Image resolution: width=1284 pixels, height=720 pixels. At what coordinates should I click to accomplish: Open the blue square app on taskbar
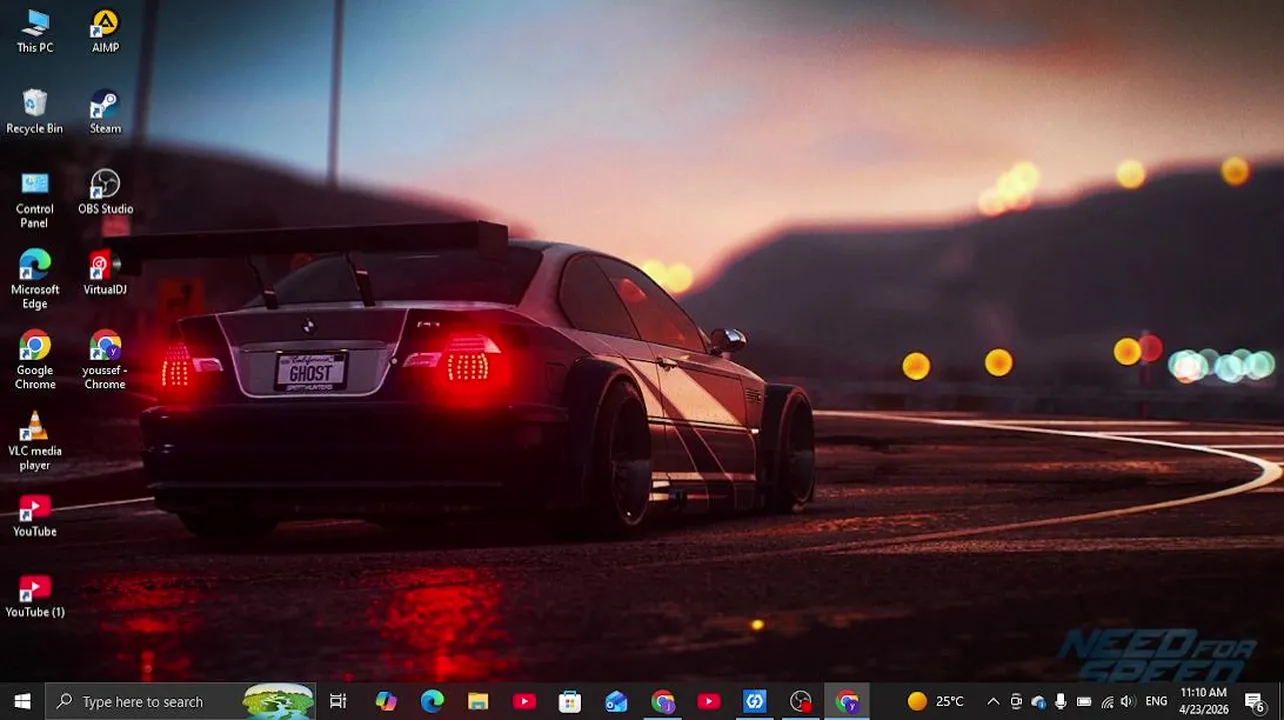[755, 701]
